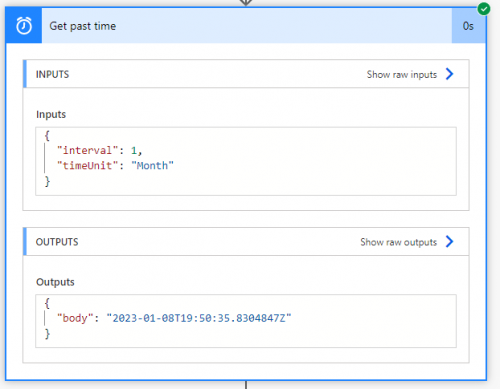Click the Show raw inputs link
Screen dimensions: 500x389
coord(402,74)
